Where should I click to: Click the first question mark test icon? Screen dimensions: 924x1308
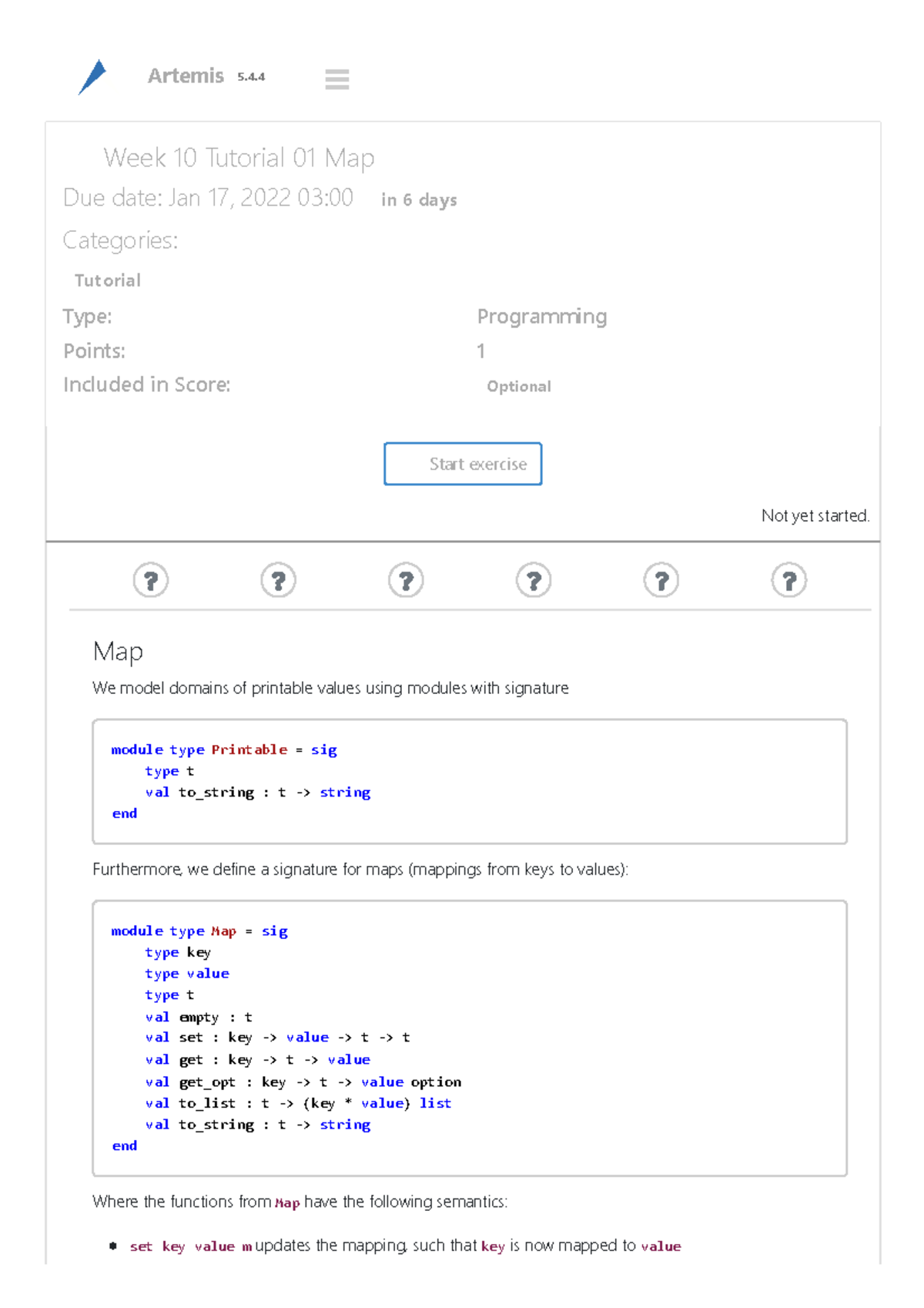(x=151, y=581)
